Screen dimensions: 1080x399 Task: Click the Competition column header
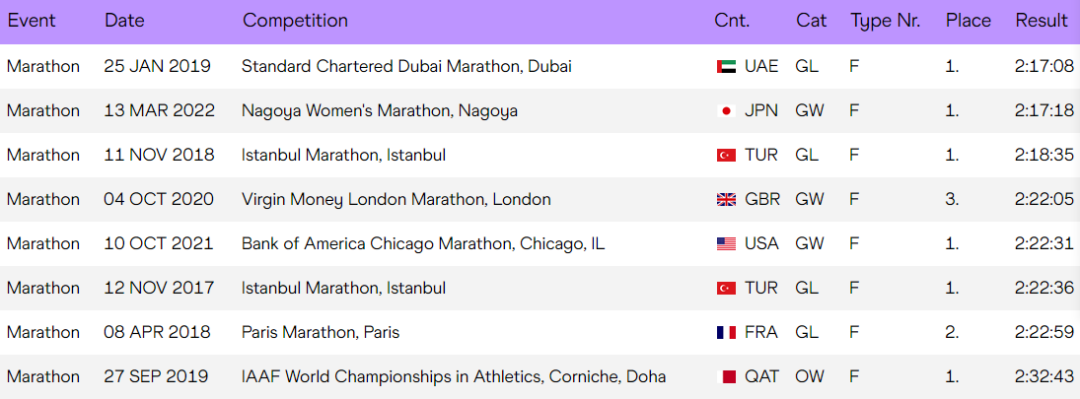coord(295,21)
